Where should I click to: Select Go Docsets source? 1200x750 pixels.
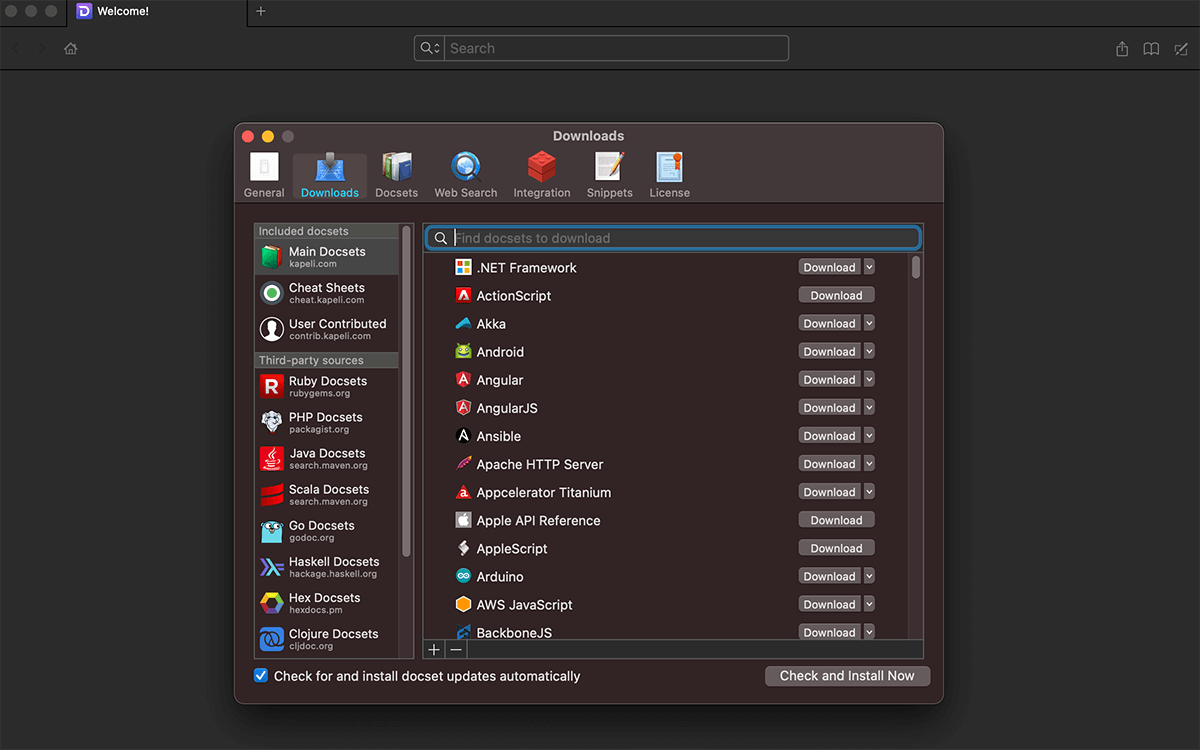tap(327, 530)
